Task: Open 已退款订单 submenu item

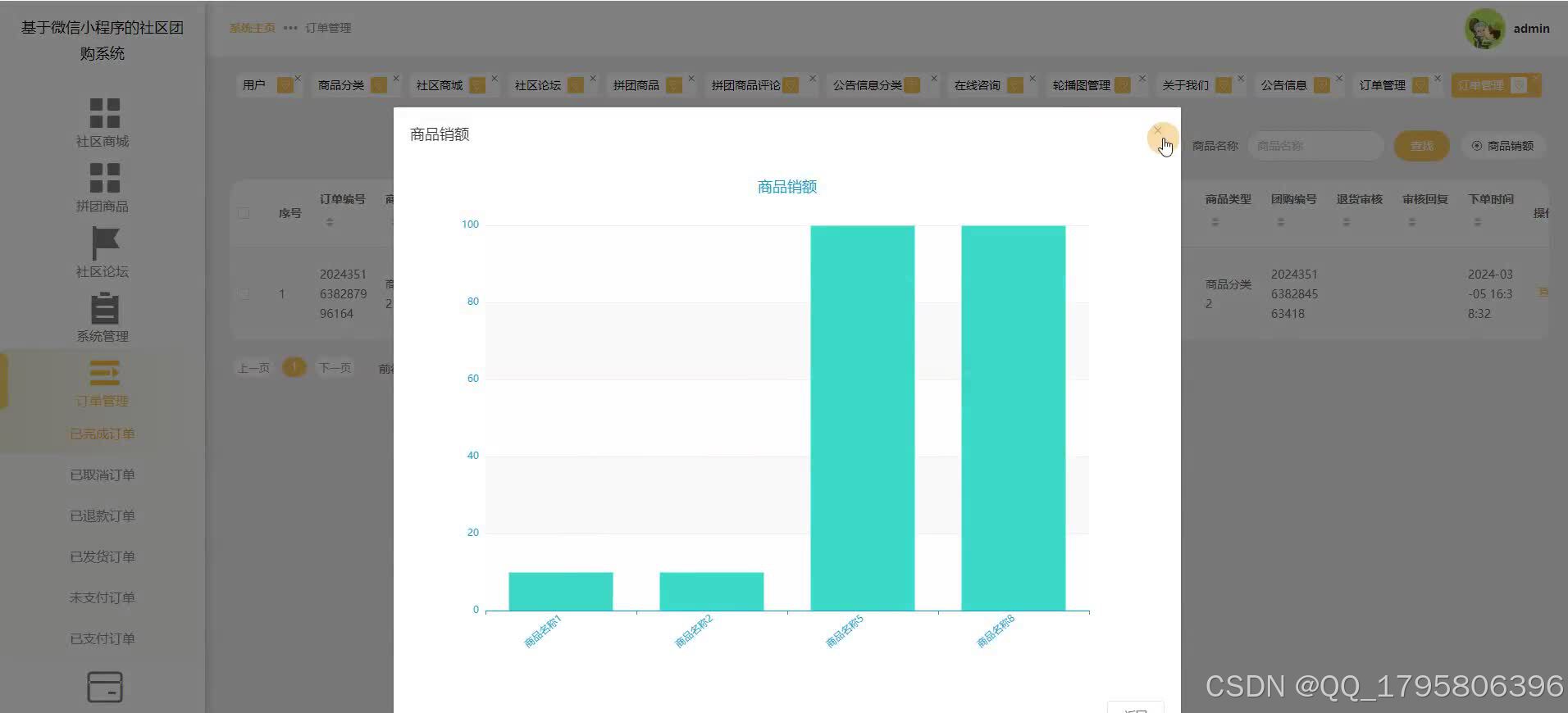Action: click(103, 515)
